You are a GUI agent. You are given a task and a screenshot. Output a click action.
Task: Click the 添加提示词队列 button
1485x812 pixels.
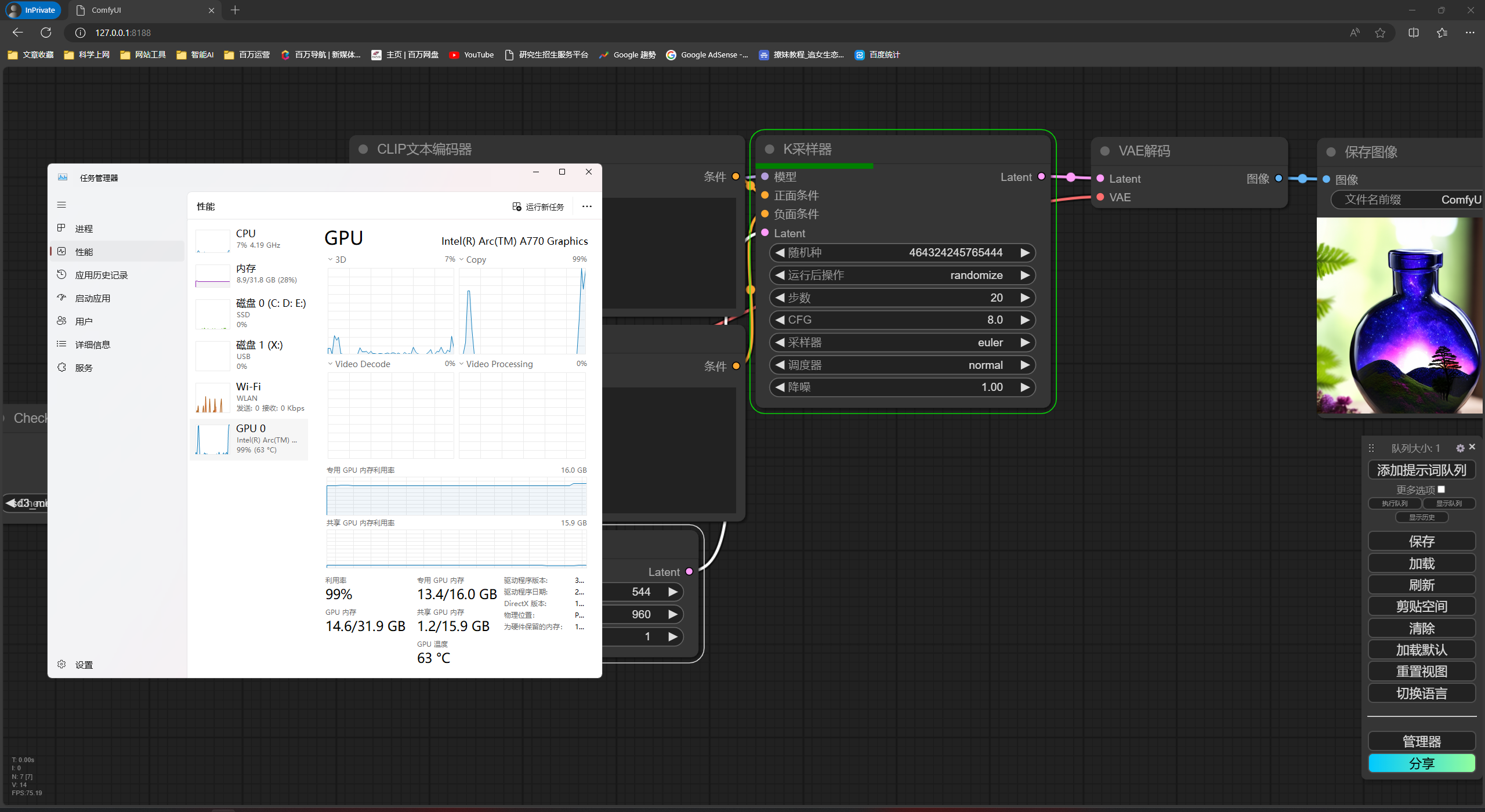click(x=1421, y=470)
